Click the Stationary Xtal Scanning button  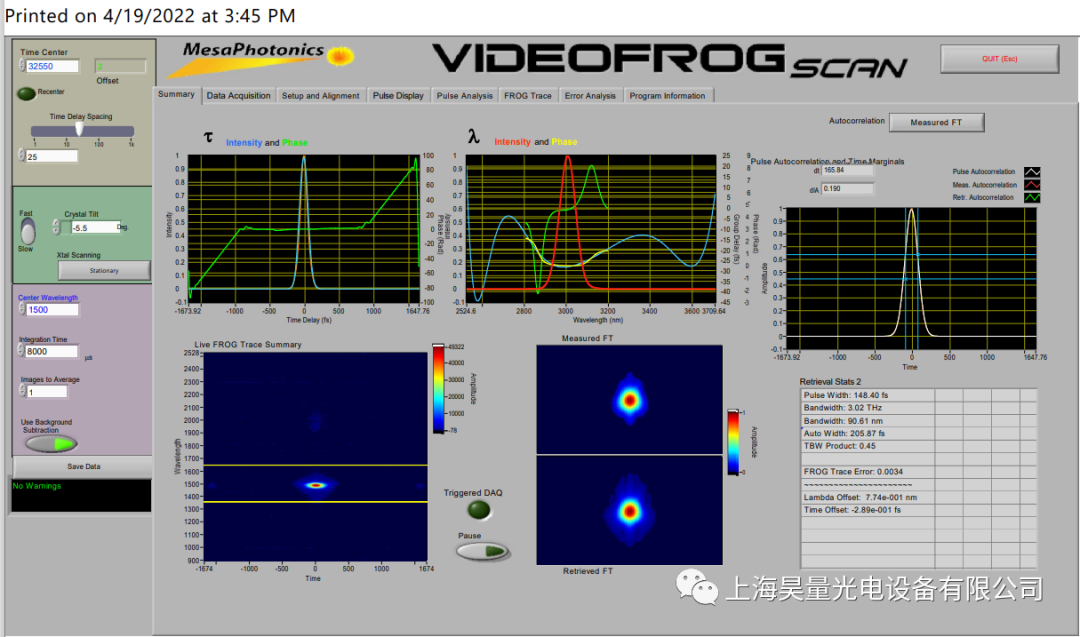[104, 271]
